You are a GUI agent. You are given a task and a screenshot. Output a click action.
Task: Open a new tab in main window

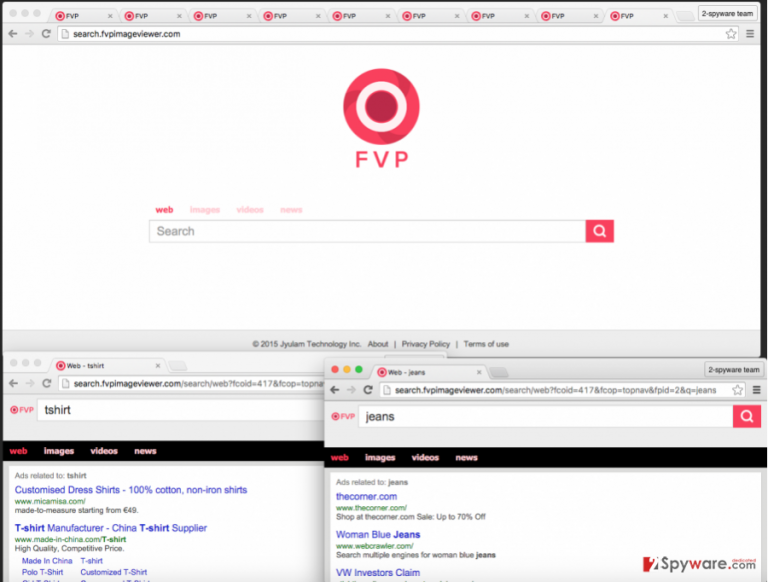(685, 16)
